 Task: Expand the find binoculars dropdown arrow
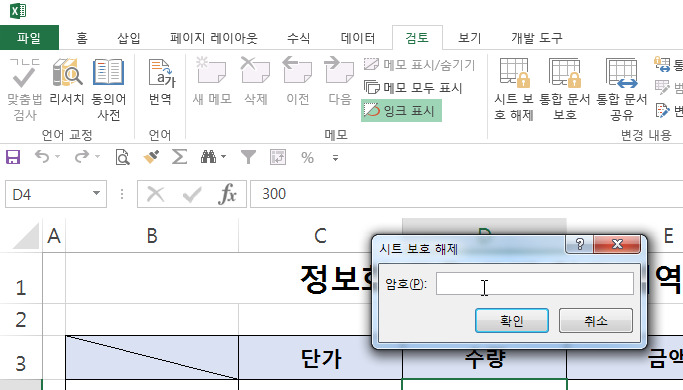[223, 156]
